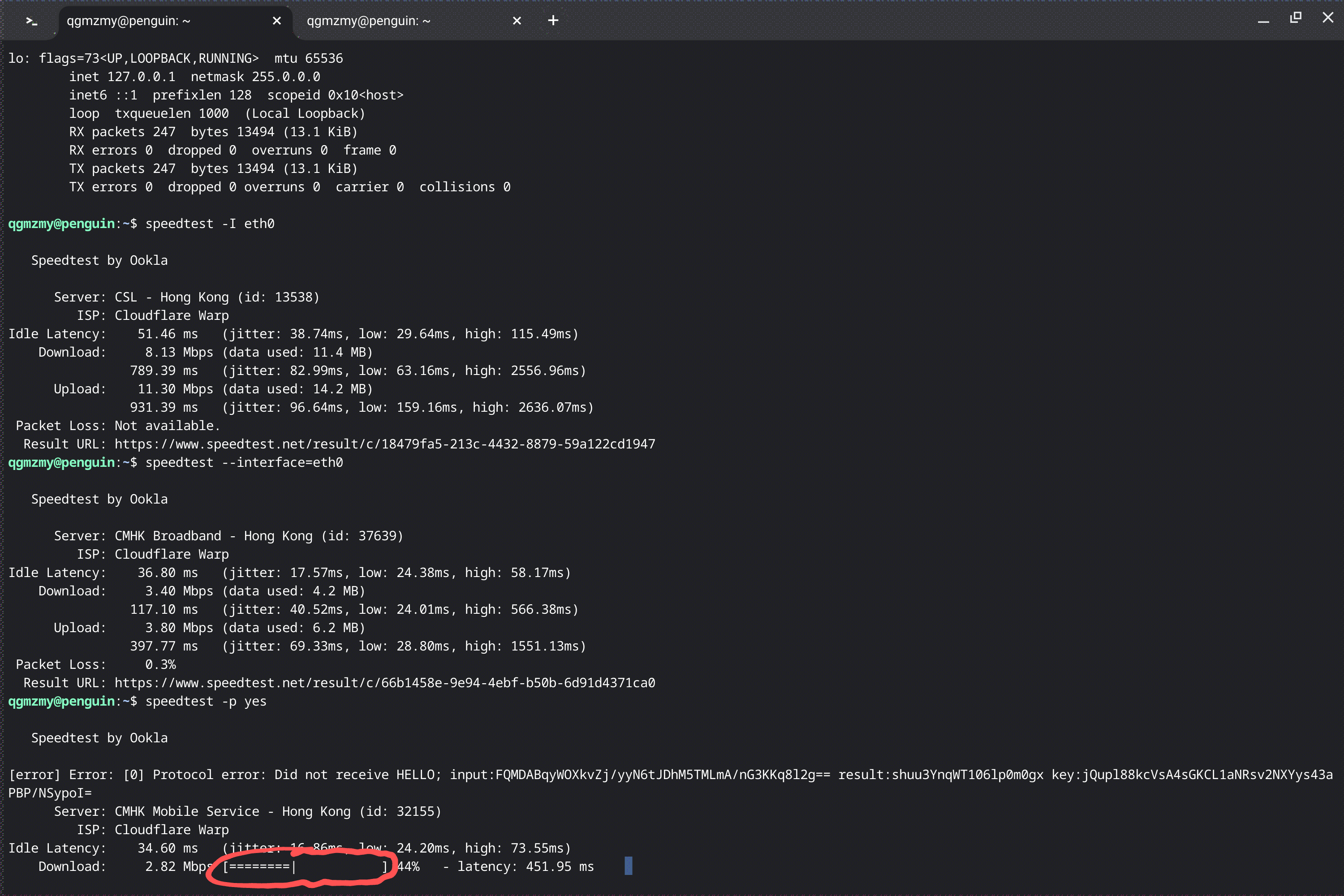The image size is (1344, 896).
Task: Click the 'lo: flags=73<UP,LOOPBACK,RUNNING>' line
Action: coord(176,58)
